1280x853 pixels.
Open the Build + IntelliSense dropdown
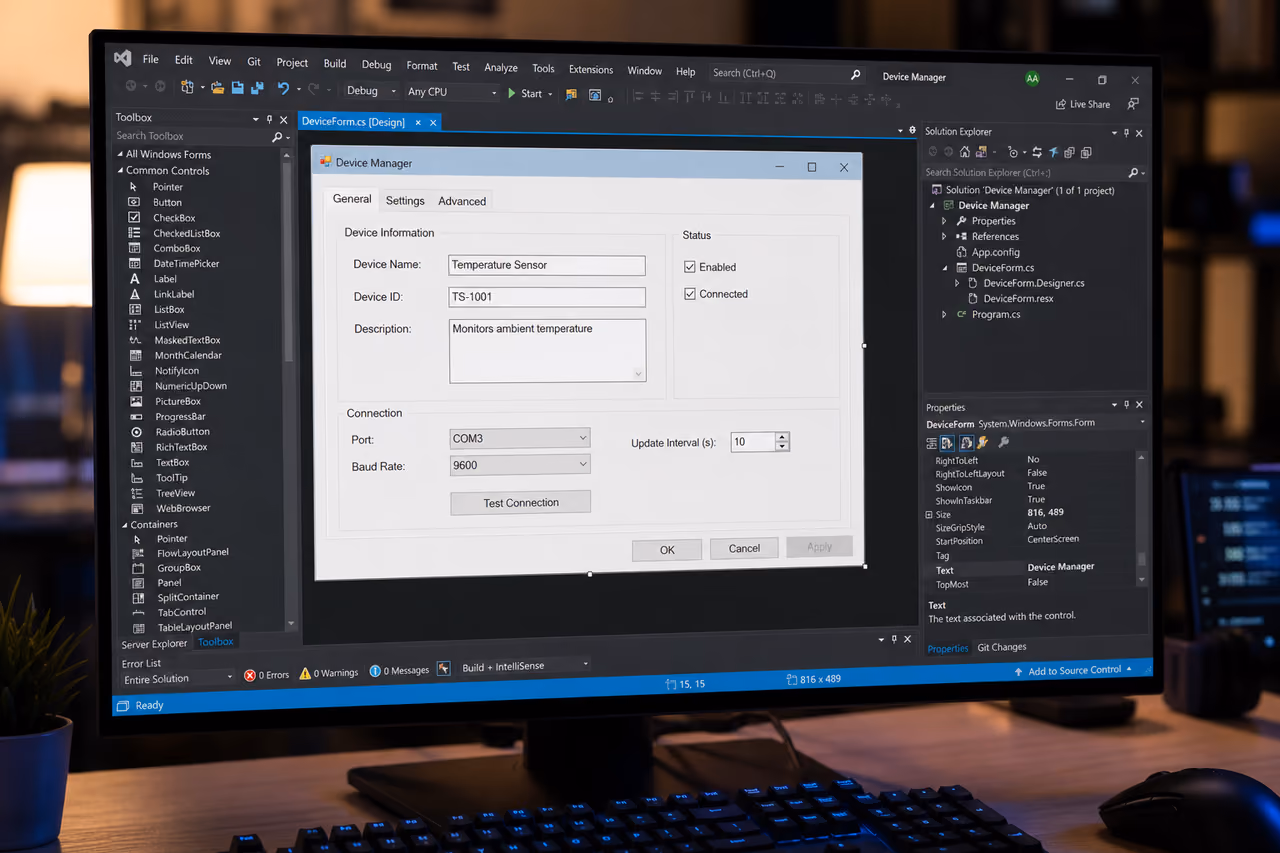525,666
